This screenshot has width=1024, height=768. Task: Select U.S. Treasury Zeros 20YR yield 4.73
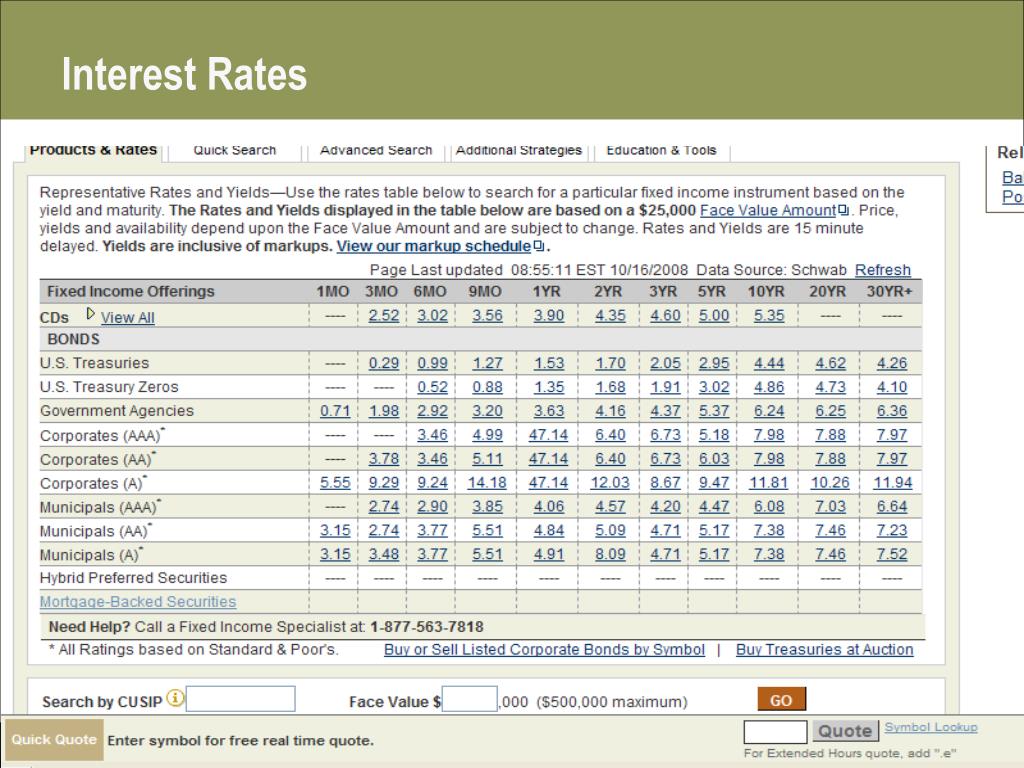[830, 387]
